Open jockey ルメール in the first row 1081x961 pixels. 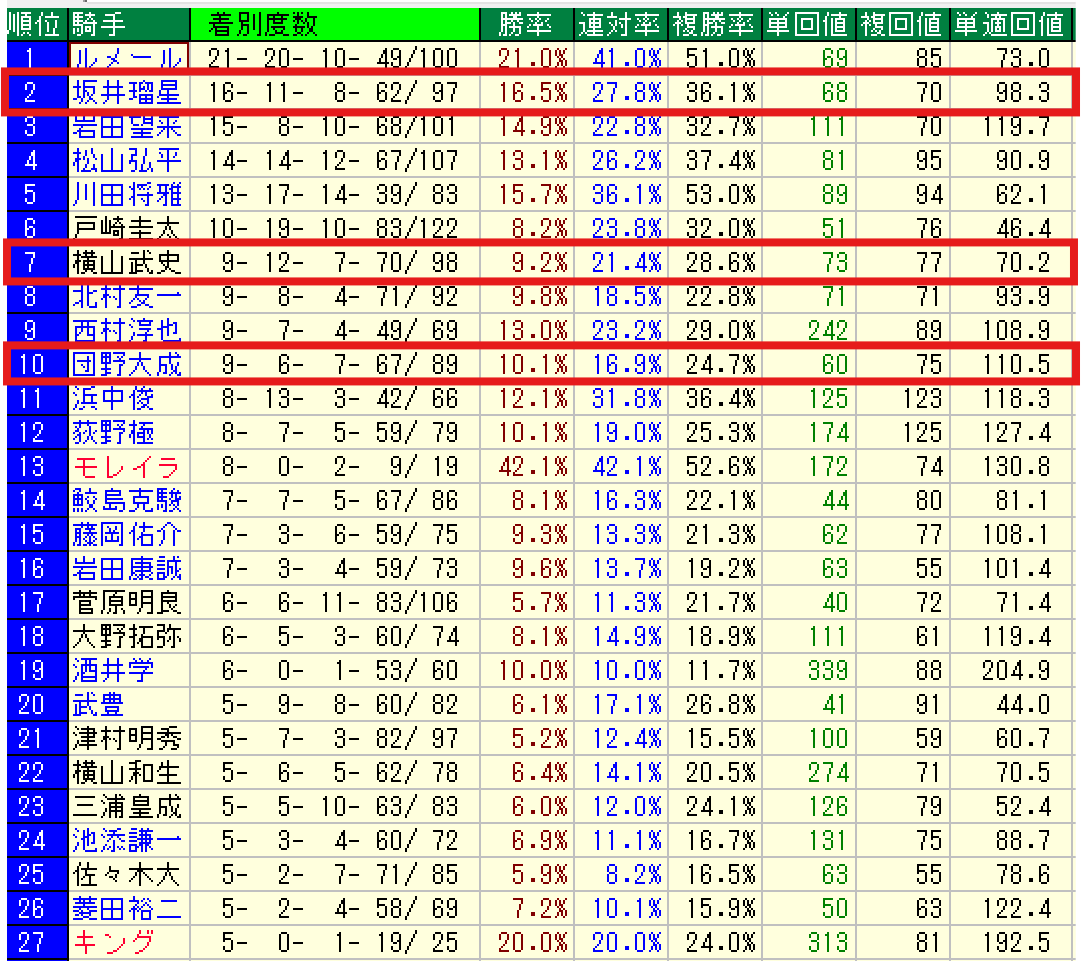coord(127,58)
